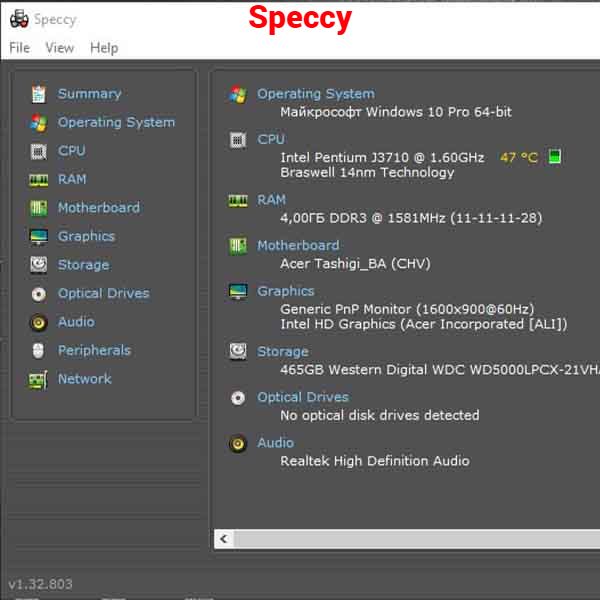Click the Optical Drives disc icon in sidebar
Screen dimensions: 600x600
[x=39, y=294]
